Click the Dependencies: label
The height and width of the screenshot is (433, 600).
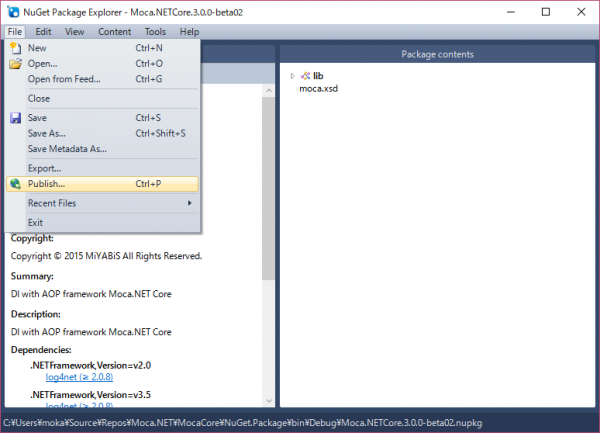pyautogui.click(x=41, y=350)
